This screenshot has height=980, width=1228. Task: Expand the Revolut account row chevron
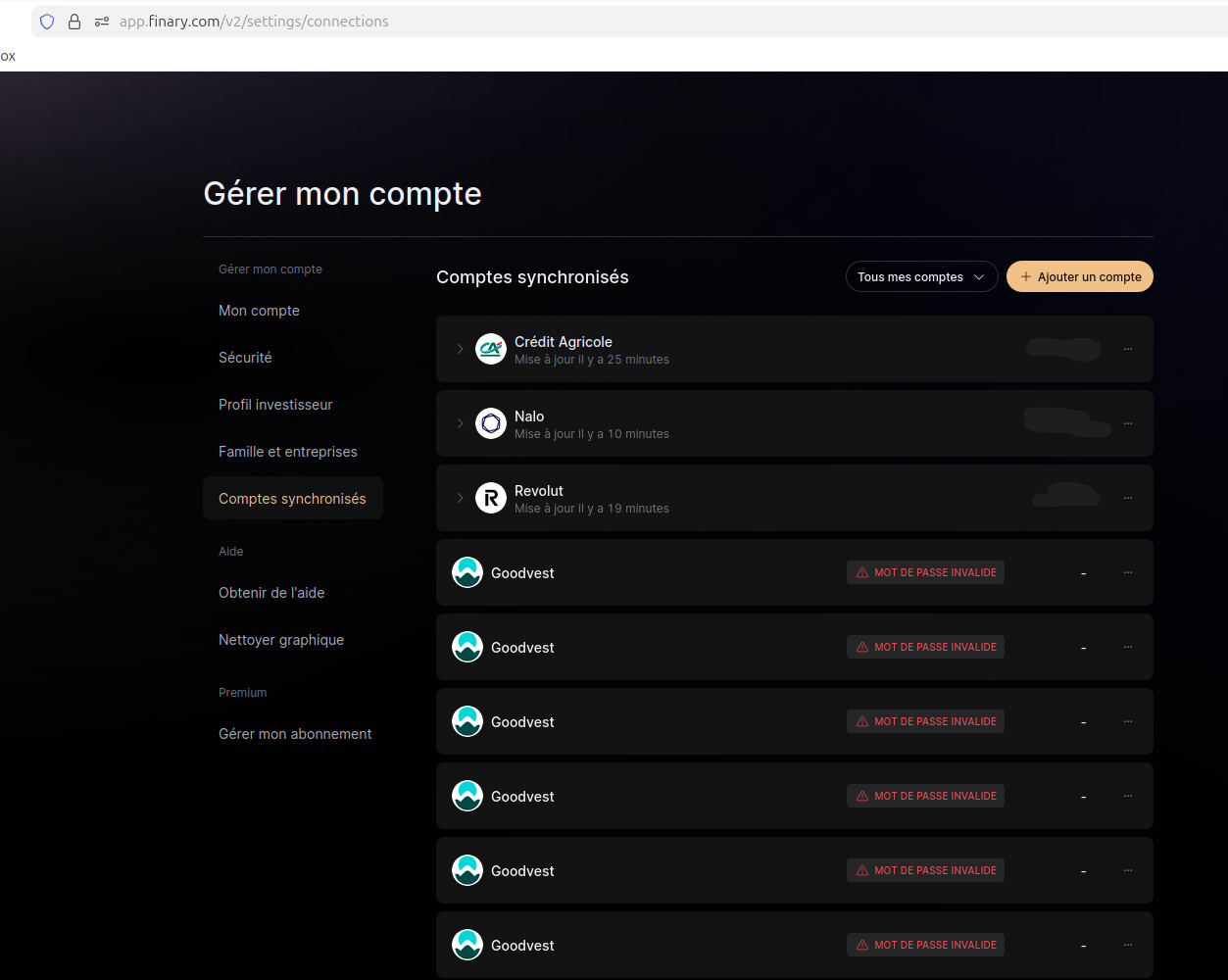[x=460, y=498]
